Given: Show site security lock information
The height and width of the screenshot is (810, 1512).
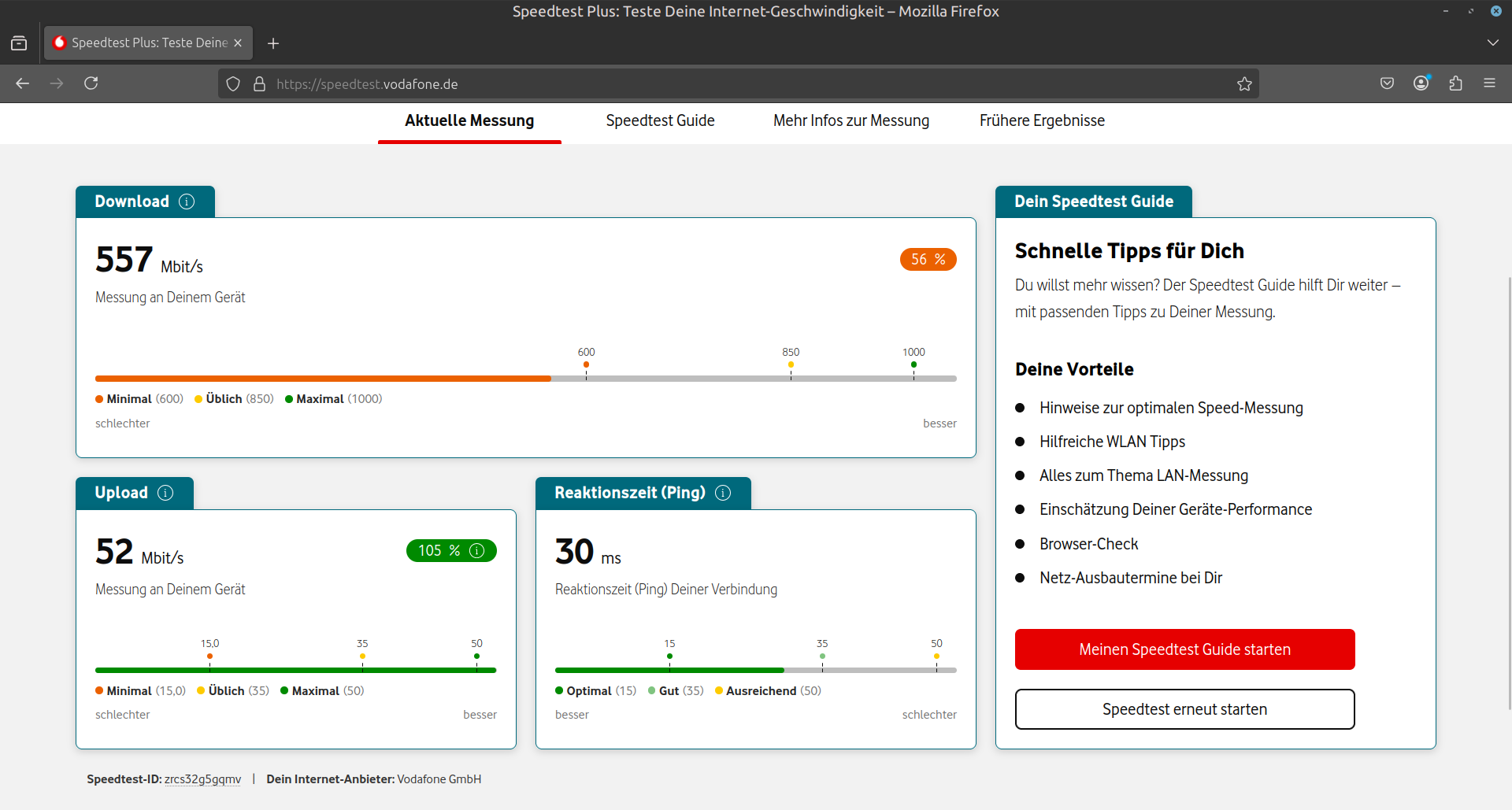Looking at the screenshot, I should pos(259,84).
